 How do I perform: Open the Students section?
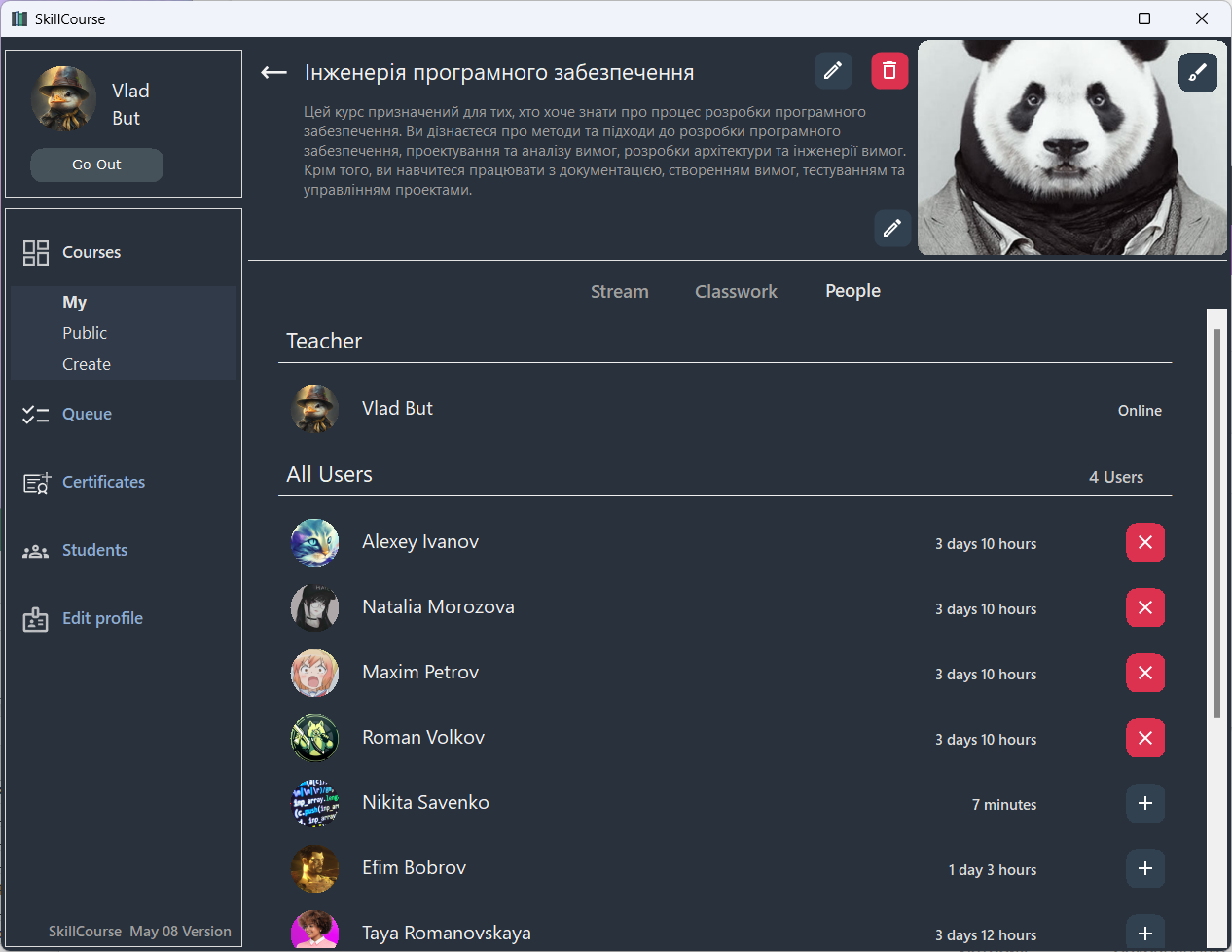pos(95,550)
